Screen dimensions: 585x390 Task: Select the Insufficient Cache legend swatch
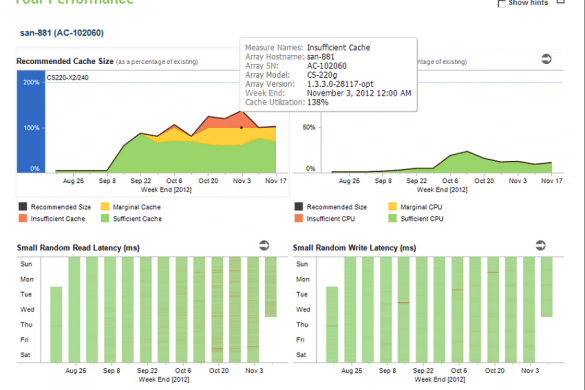(23, 218)
